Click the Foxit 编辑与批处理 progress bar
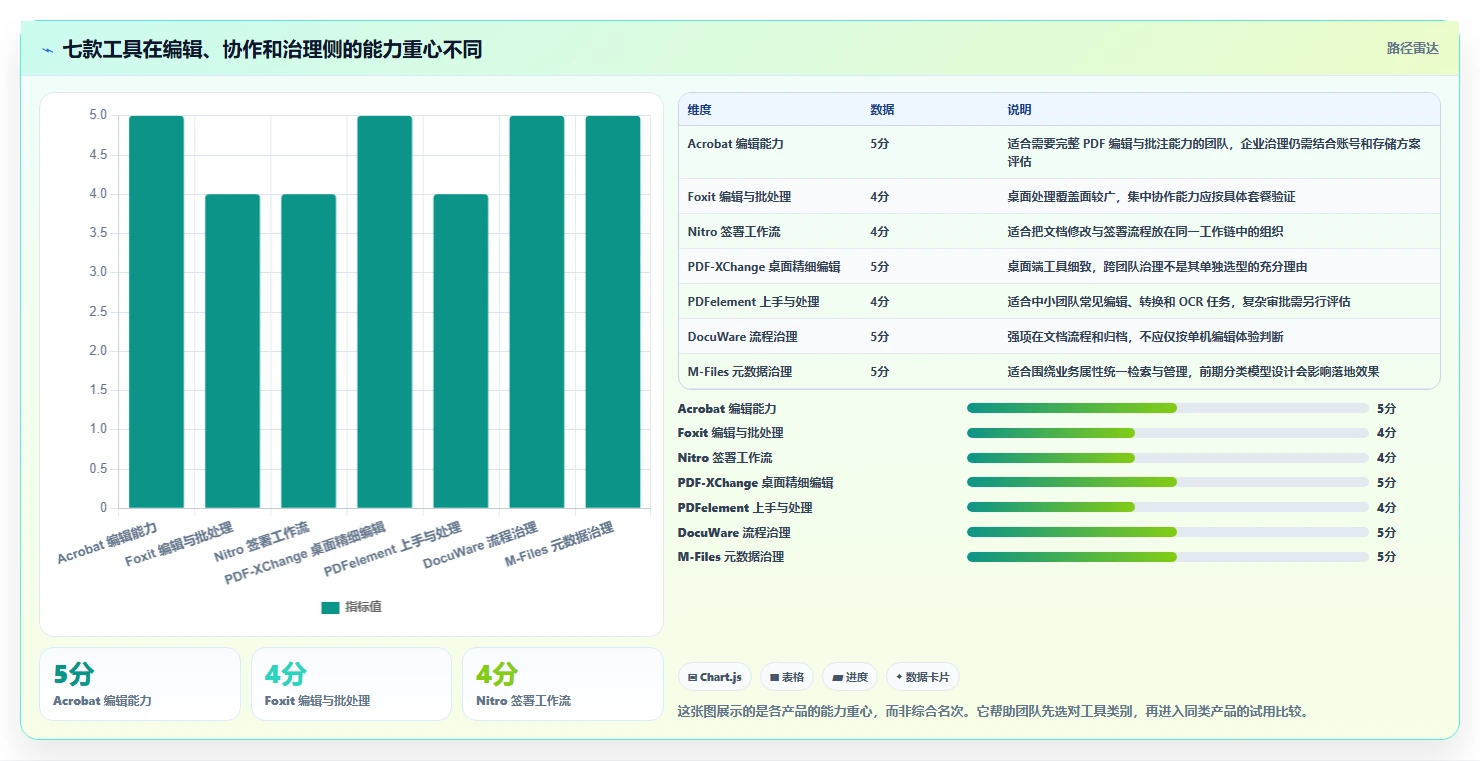Viewport: 1480px width, 761px height. click(1167, 433)
